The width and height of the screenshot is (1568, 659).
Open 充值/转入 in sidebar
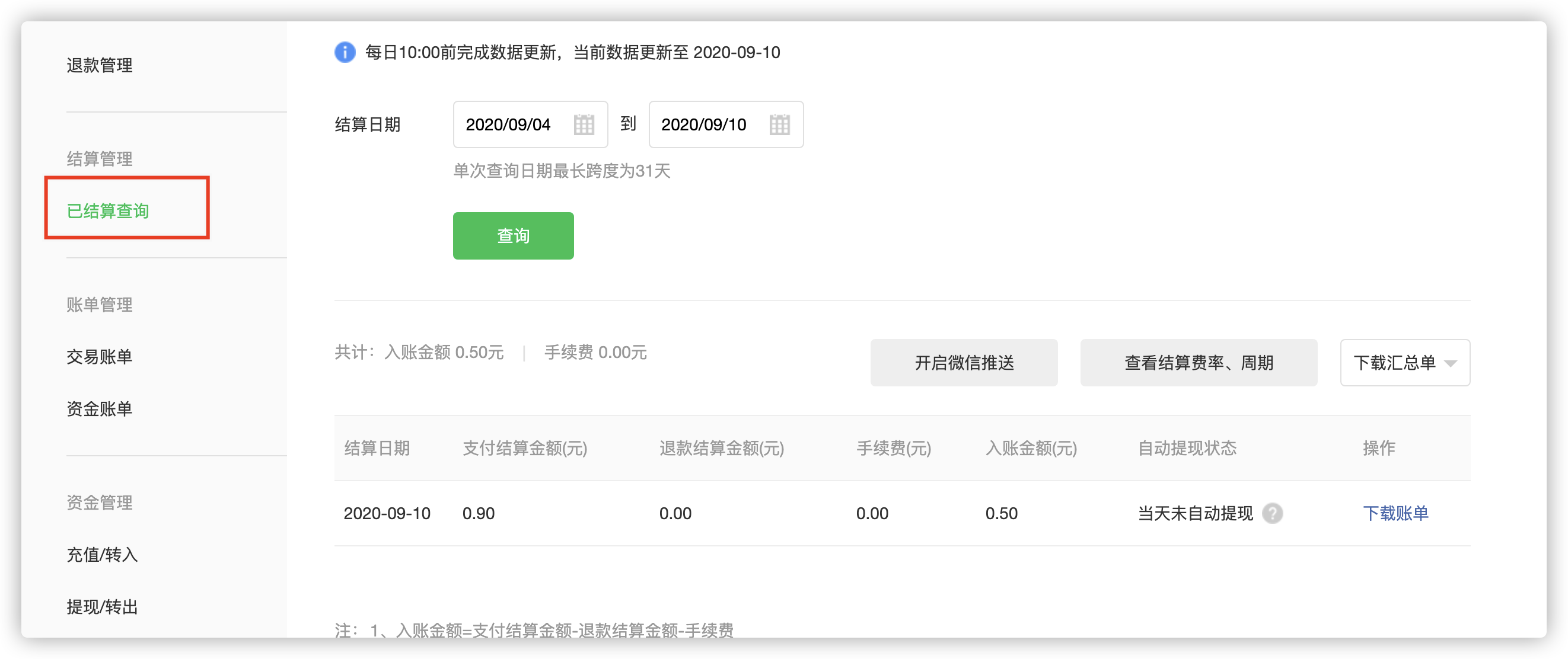point(101,554)
